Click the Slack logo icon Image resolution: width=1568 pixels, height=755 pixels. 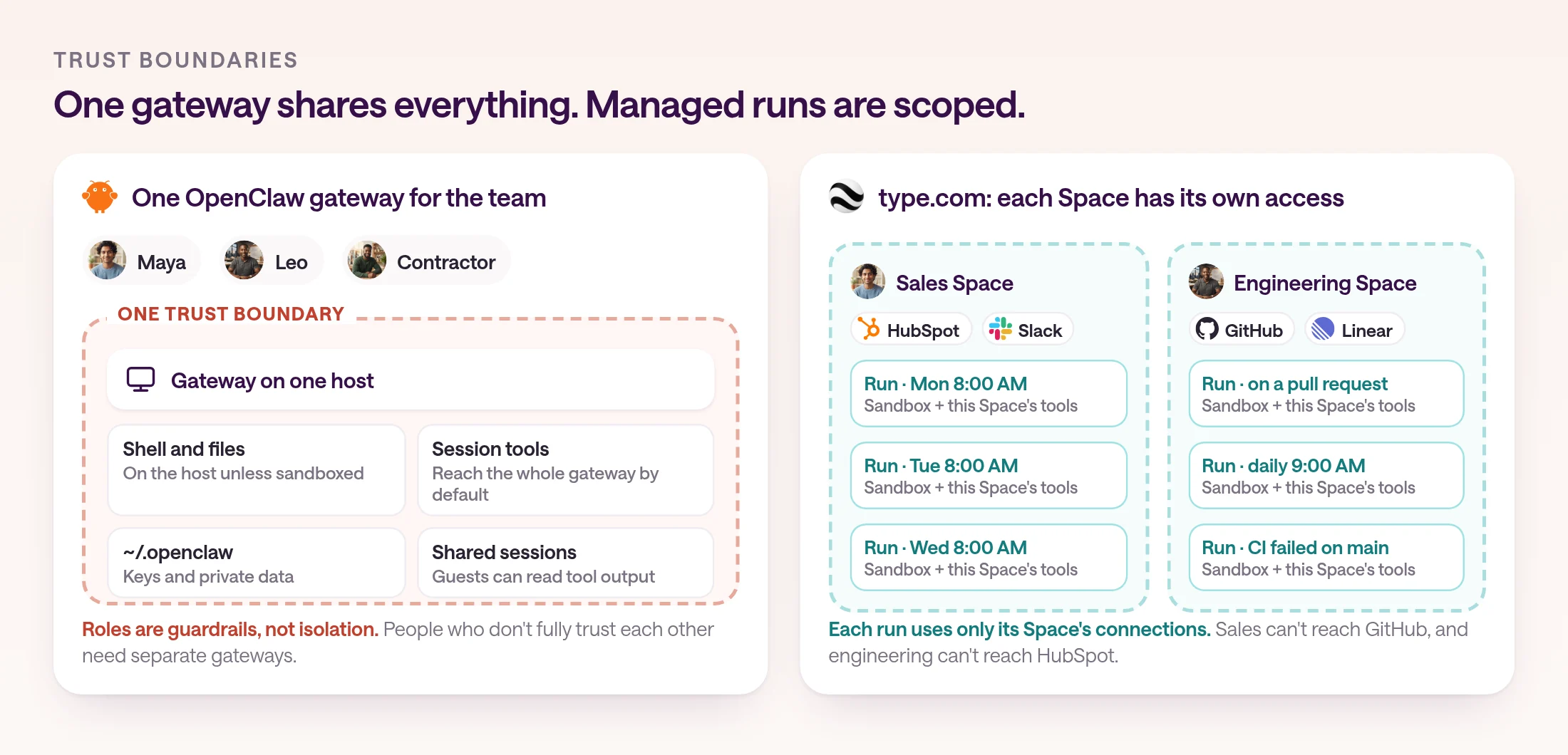click(x=1000, y=329)
